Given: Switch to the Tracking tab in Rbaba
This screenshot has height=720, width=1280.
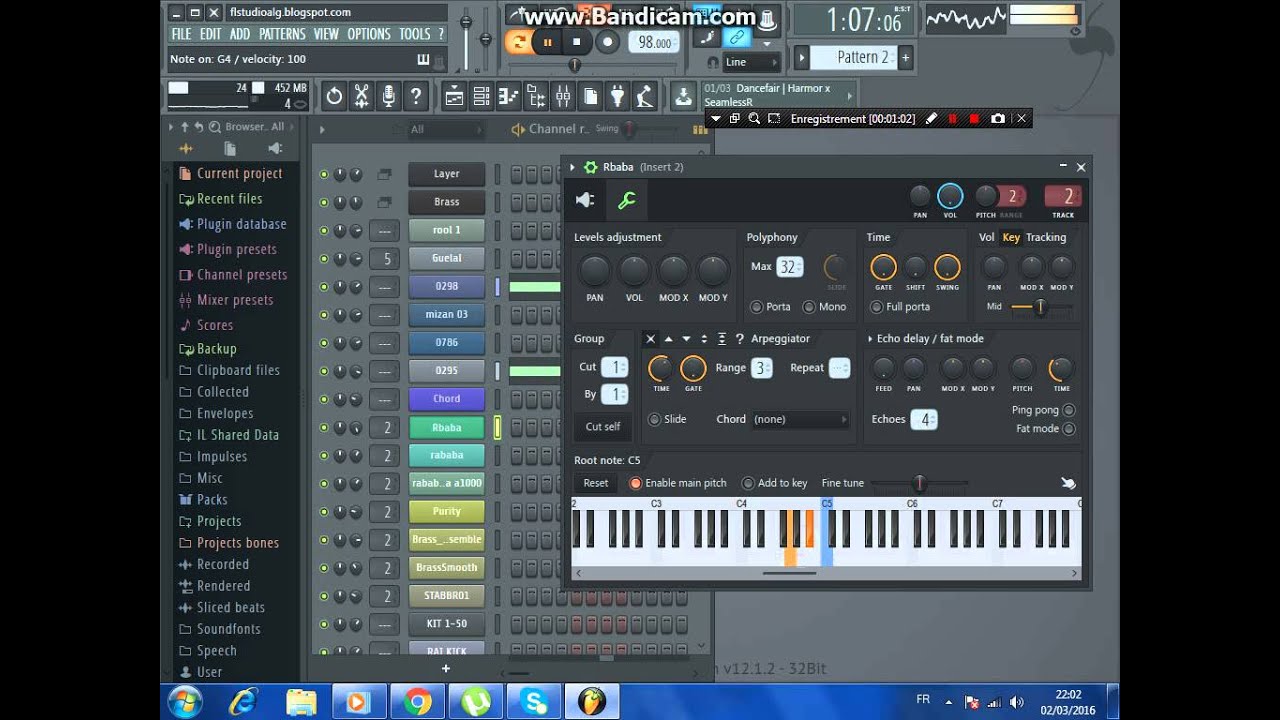Looking at the screenshot, I should click(1046, 237).
